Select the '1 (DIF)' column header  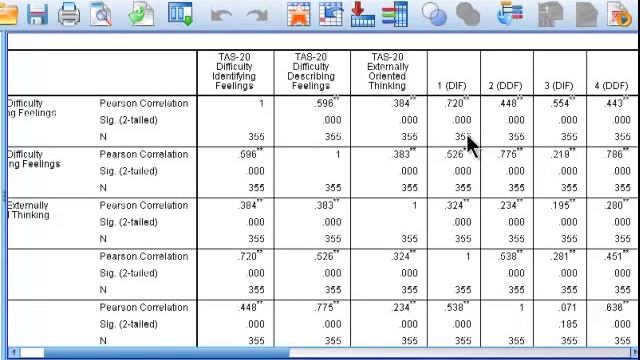pos(451,86)
